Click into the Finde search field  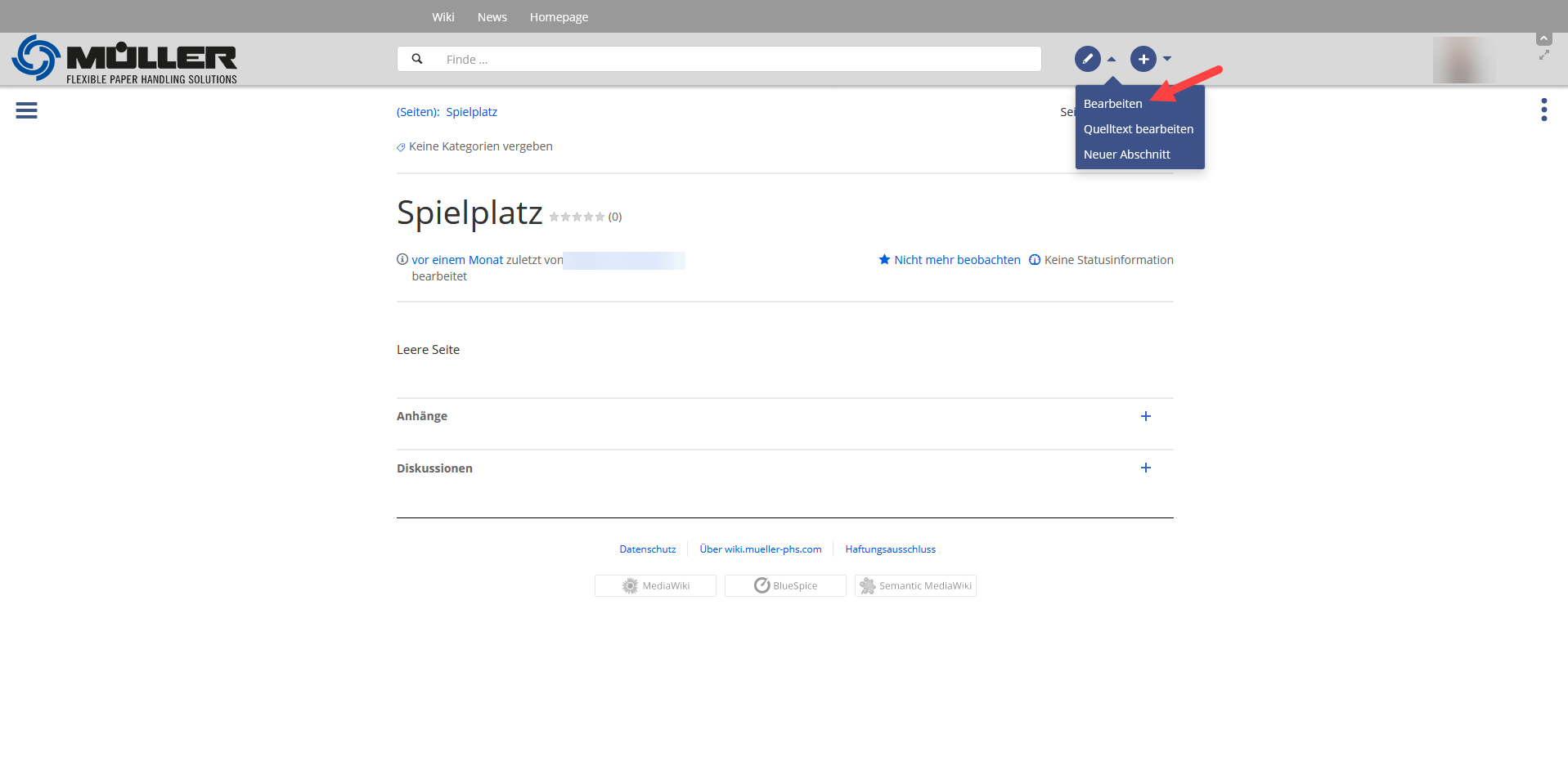736,59
